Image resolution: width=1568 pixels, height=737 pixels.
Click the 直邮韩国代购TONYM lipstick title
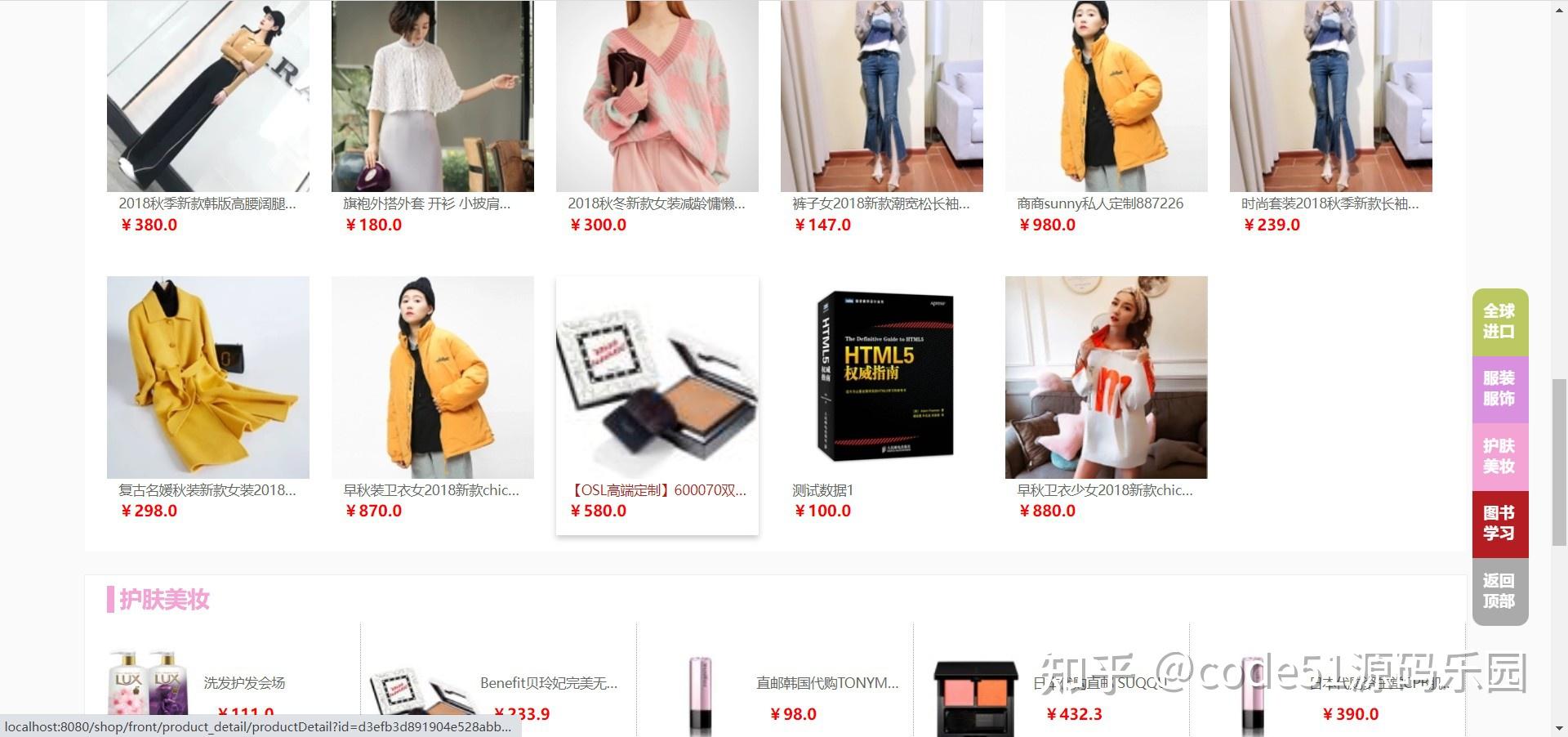pyautogui.click(x=827, y=683)
